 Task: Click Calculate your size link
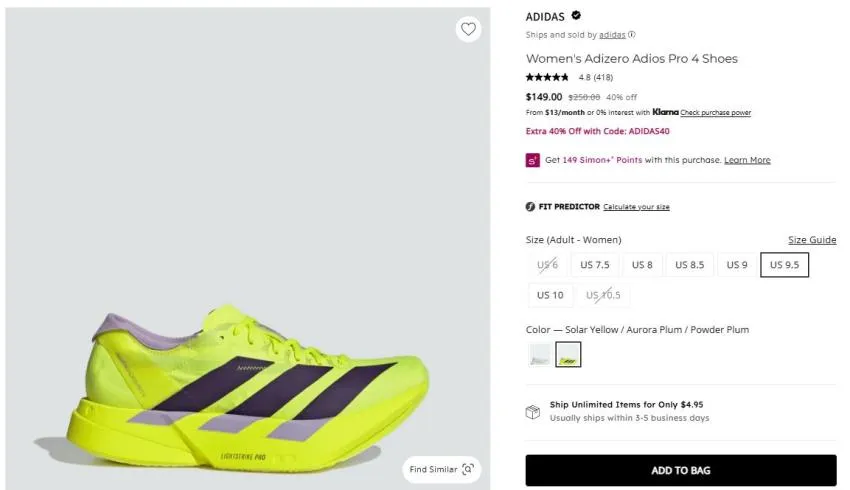coord(636,207)
